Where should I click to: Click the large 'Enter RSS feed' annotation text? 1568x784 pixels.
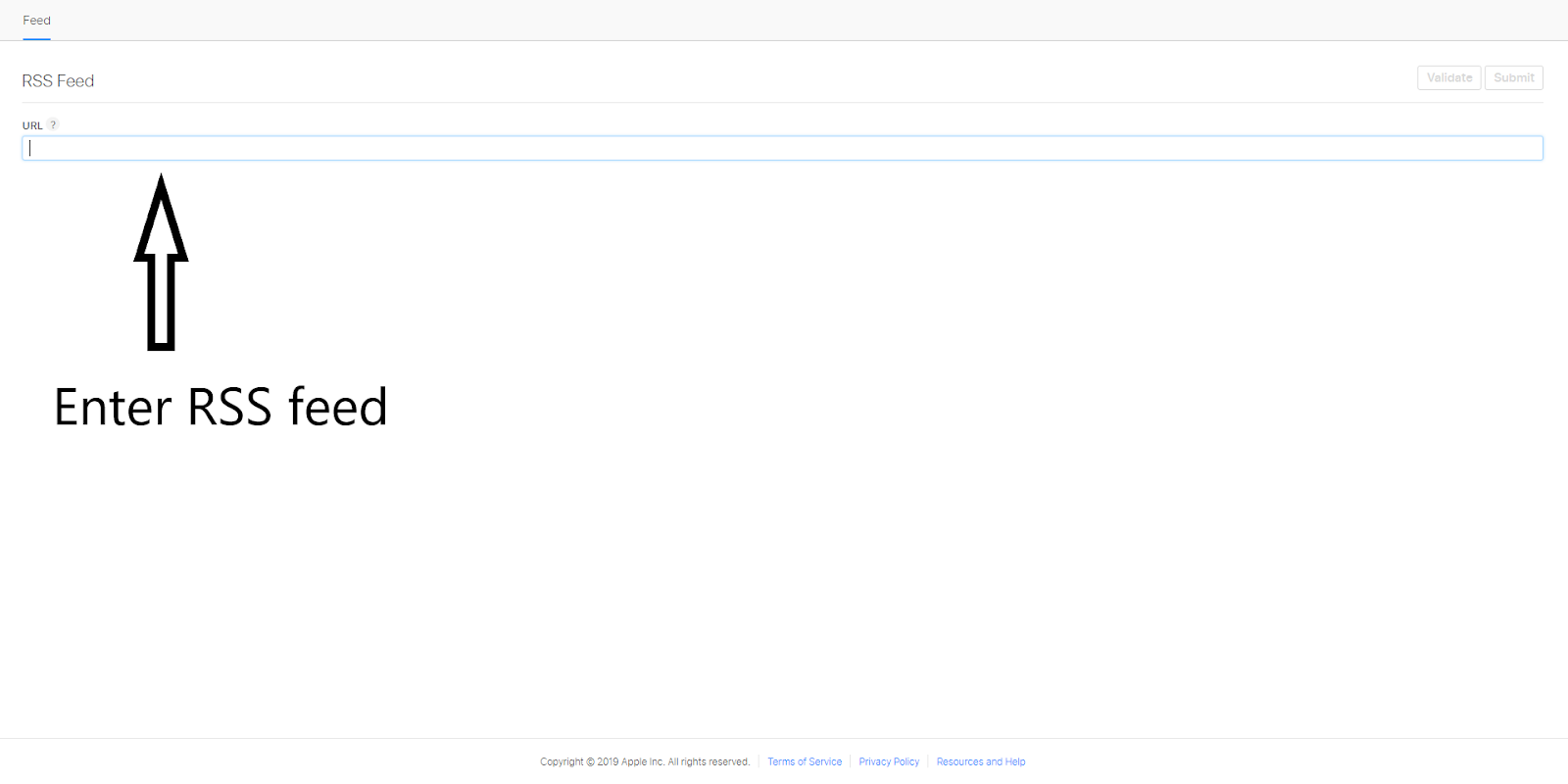[220, 408]
